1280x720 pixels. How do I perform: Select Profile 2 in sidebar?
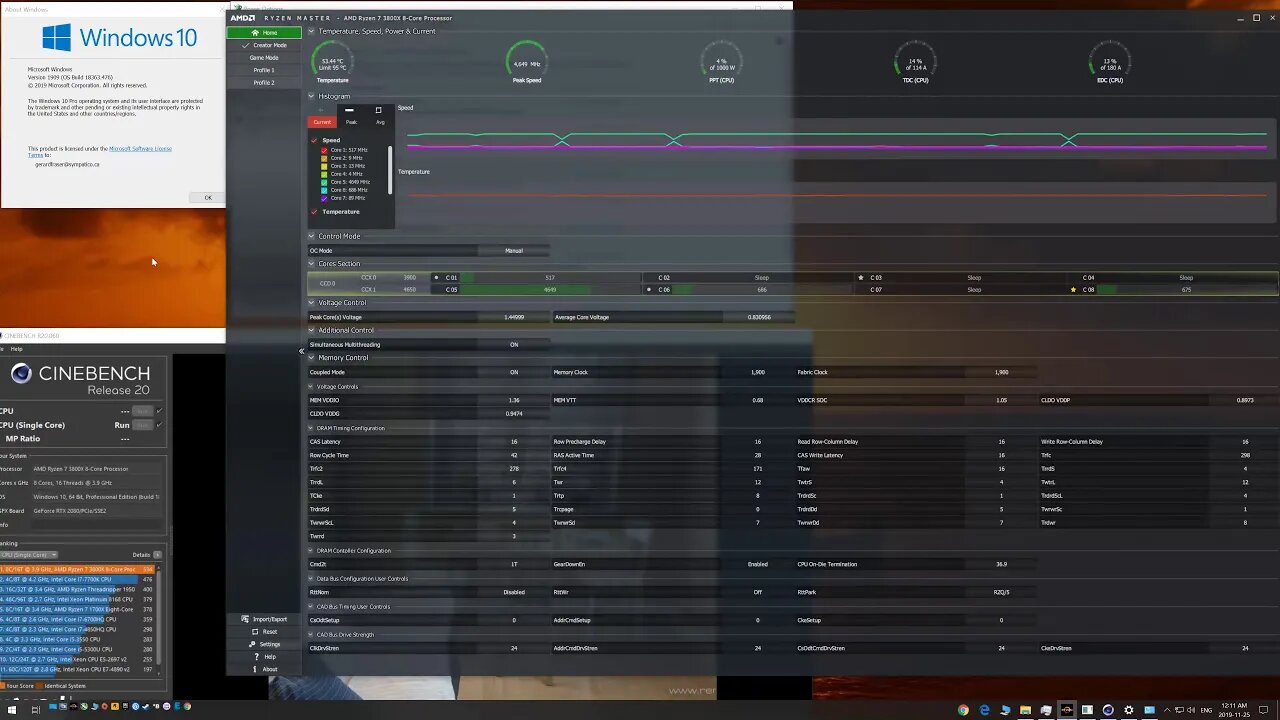click(264, 82)
